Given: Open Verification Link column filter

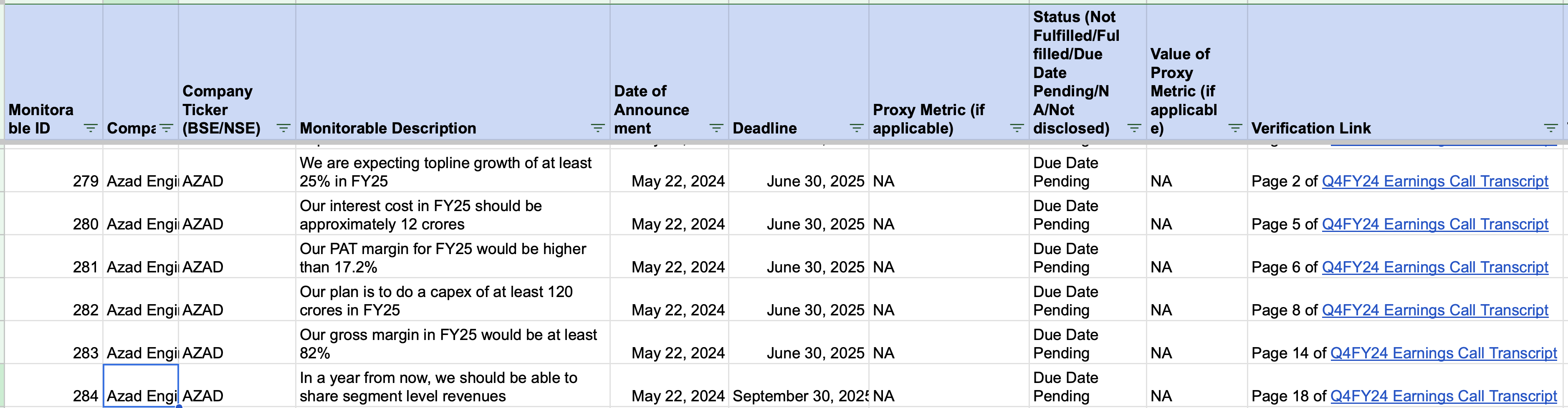Looking at the screenshot, I should pos(1550,128).
